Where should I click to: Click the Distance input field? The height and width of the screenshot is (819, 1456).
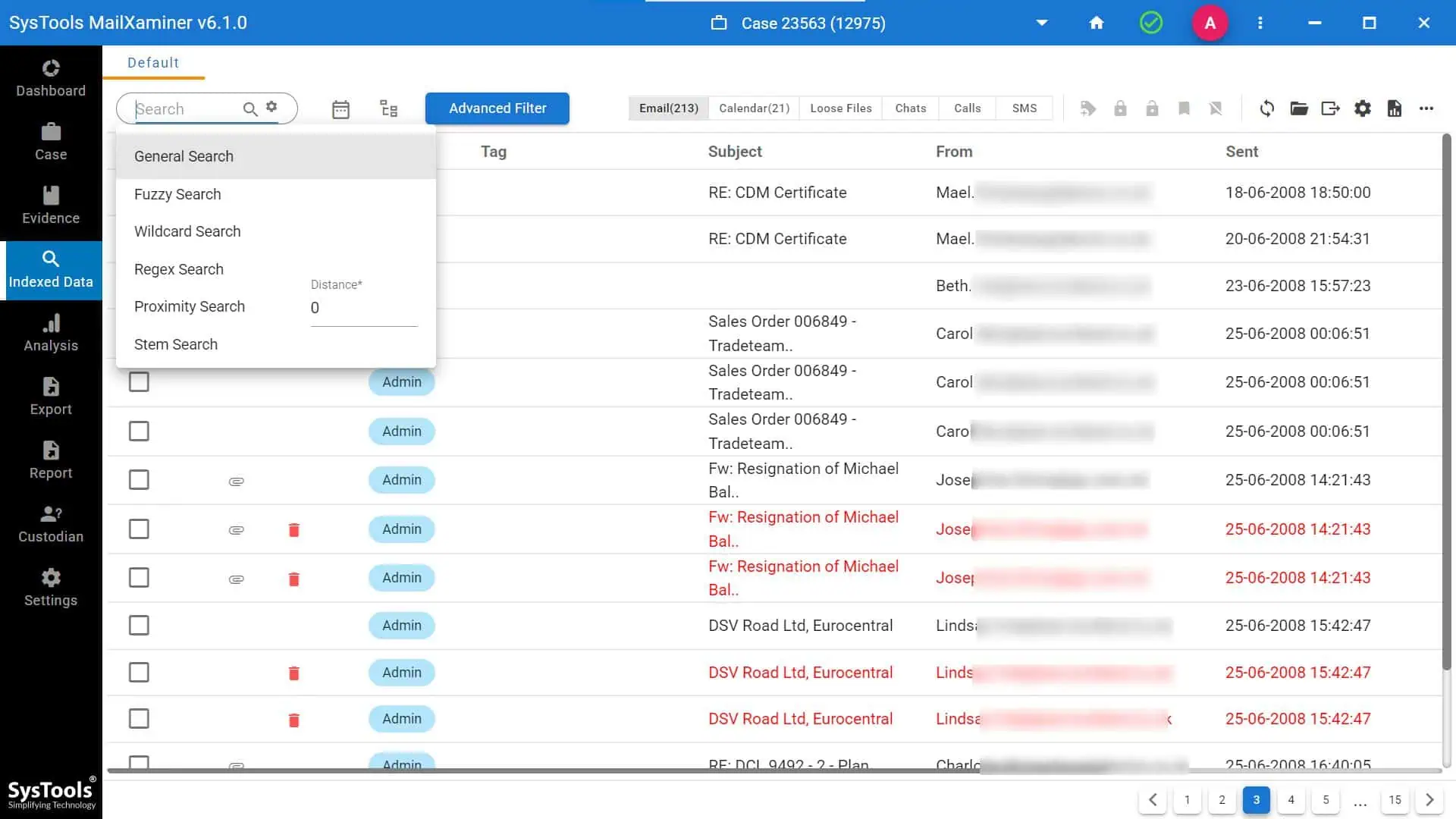tap(364, 308)
